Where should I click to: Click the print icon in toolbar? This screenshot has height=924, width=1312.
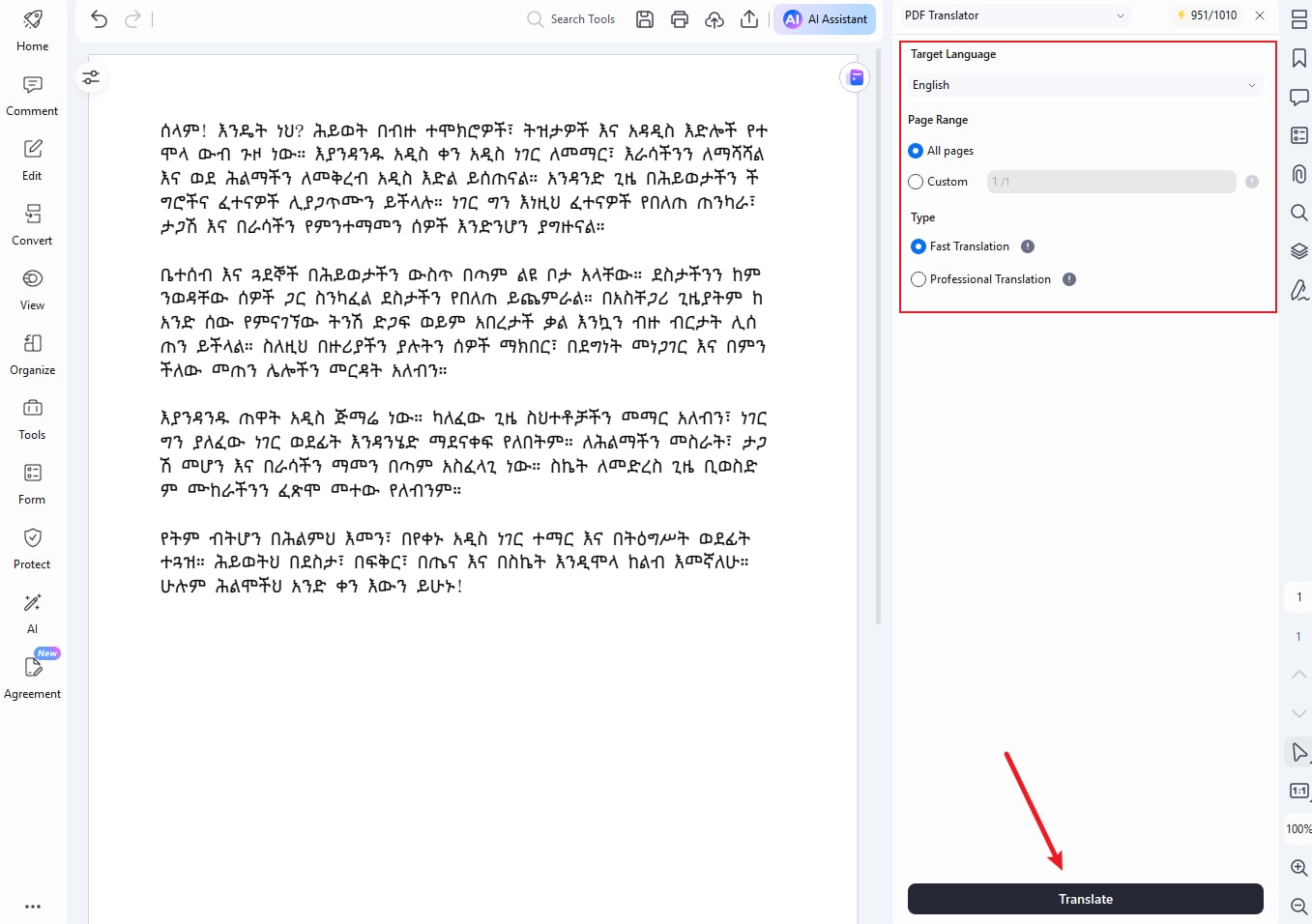click(x=680, y=19)
